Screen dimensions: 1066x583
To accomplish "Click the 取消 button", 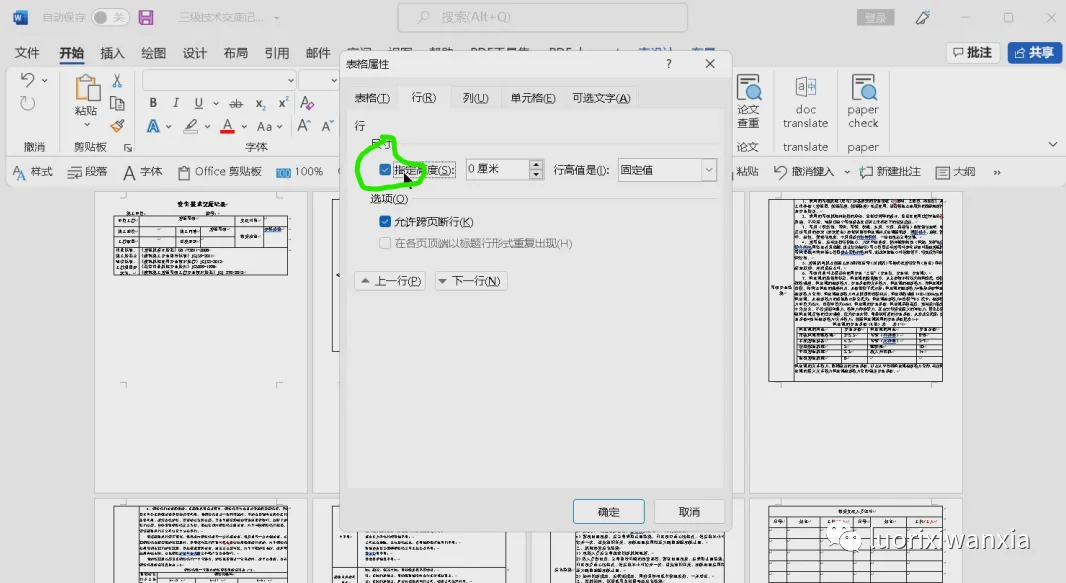I will coord(689,512).
